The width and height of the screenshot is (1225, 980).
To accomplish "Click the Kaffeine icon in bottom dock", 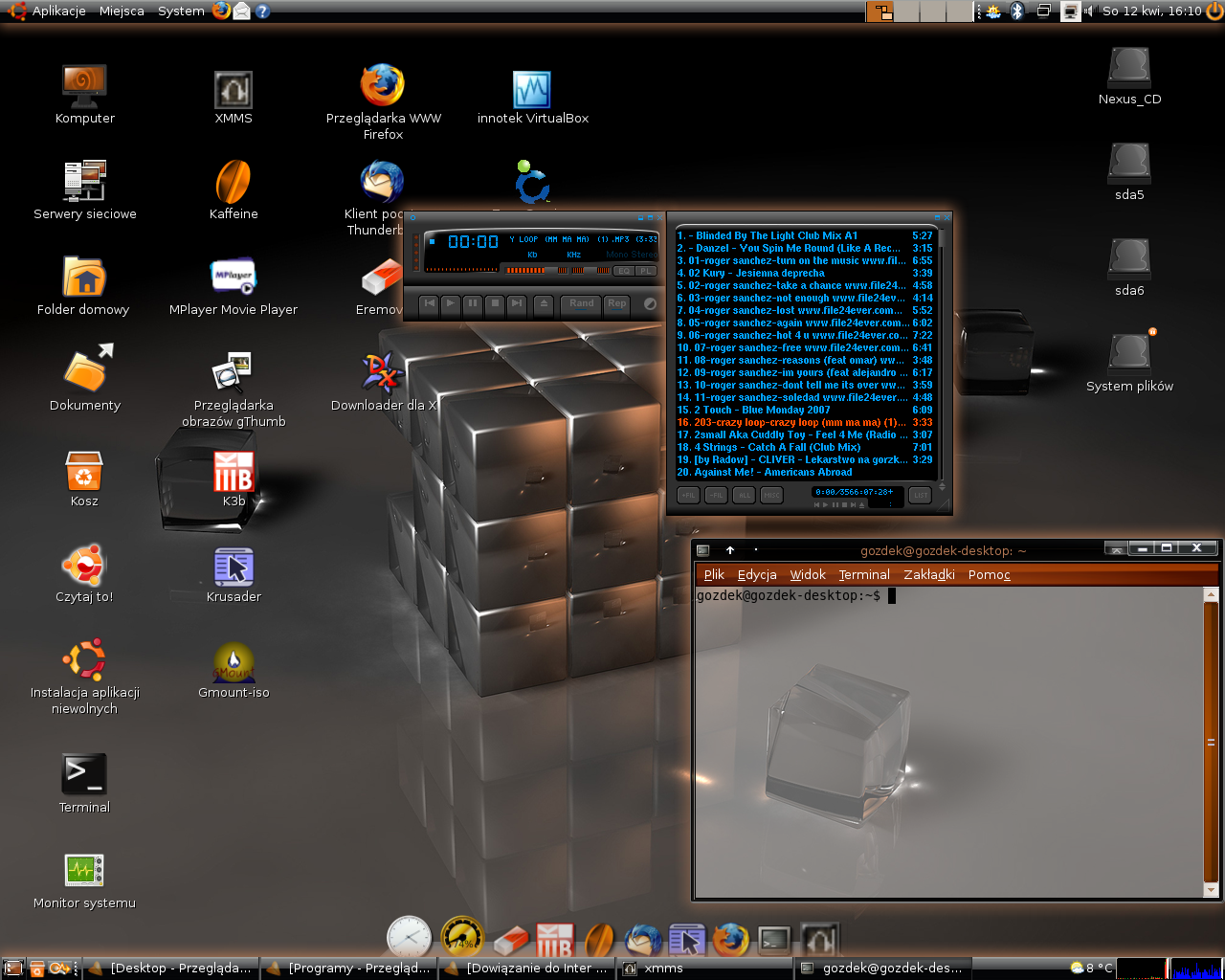I will coord(599,941).
